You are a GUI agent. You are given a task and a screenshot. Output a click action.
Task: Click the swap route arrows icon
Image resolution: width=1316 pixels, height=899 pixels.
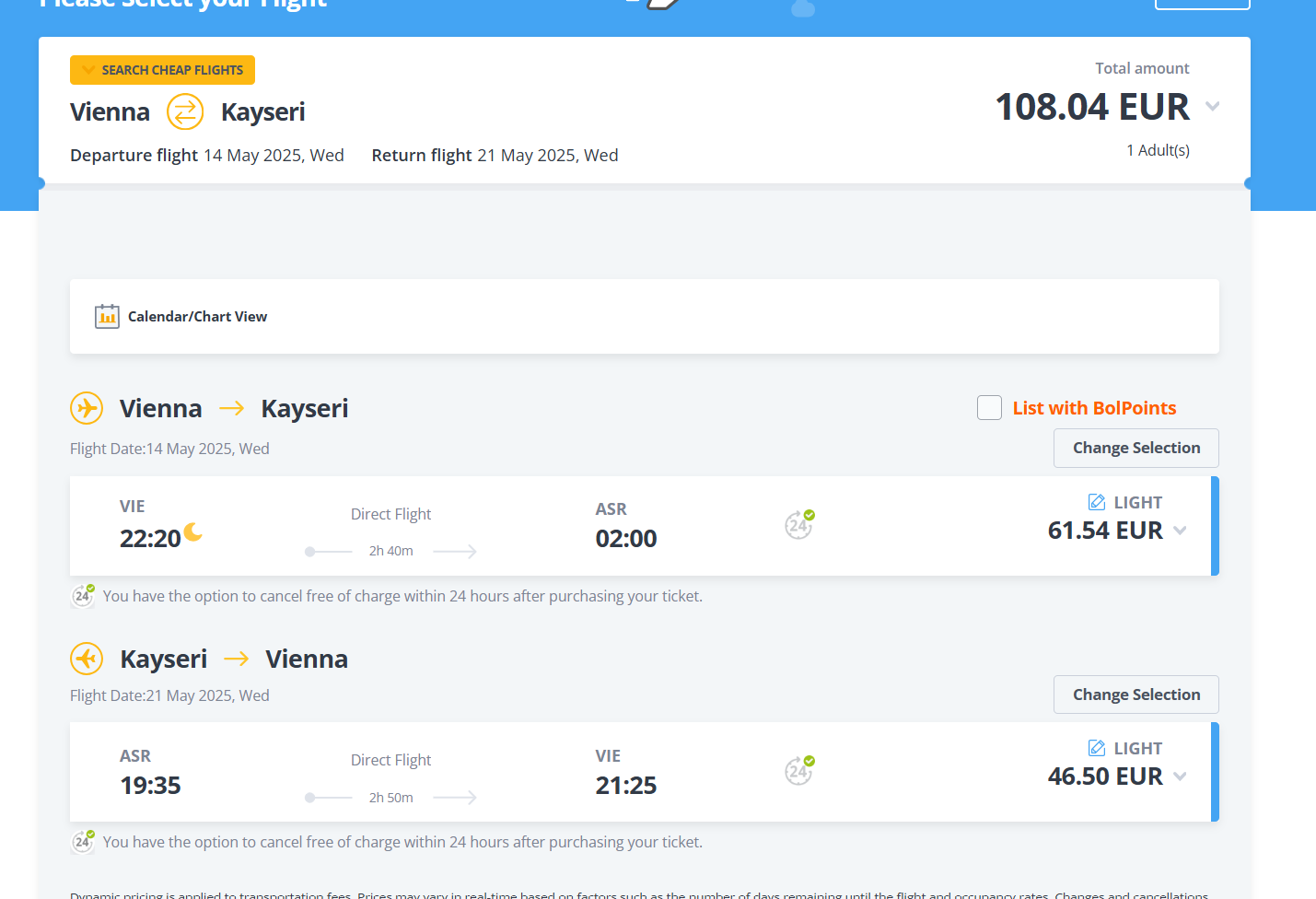185,112
